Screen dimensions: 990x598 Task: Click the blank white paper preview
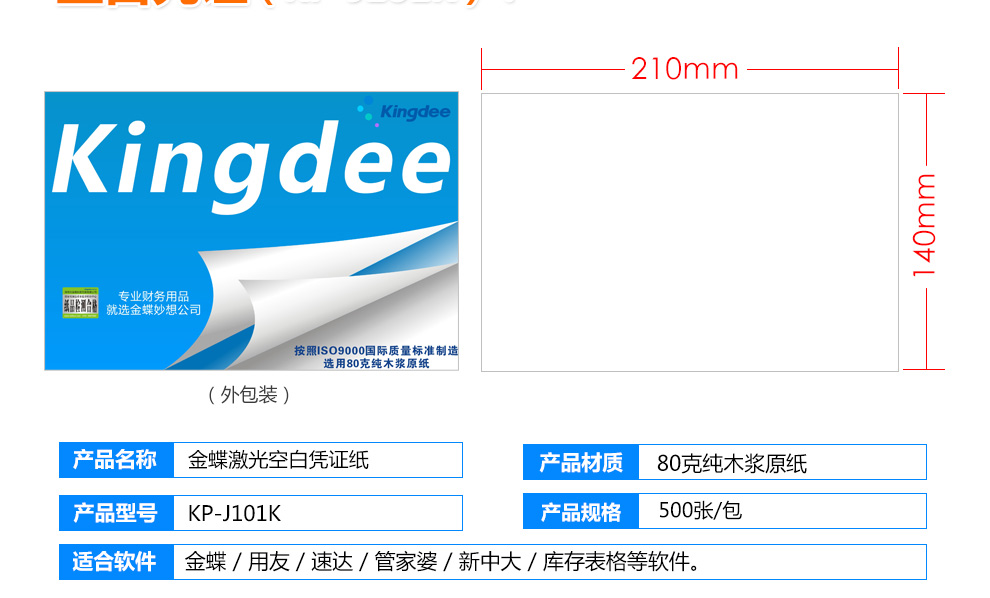click(689, 232)
